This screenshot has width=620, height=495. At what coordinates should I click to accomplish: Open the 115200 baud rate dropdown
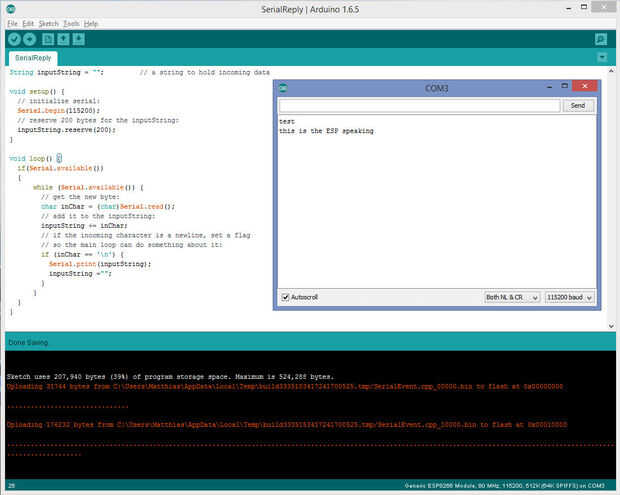569,297
